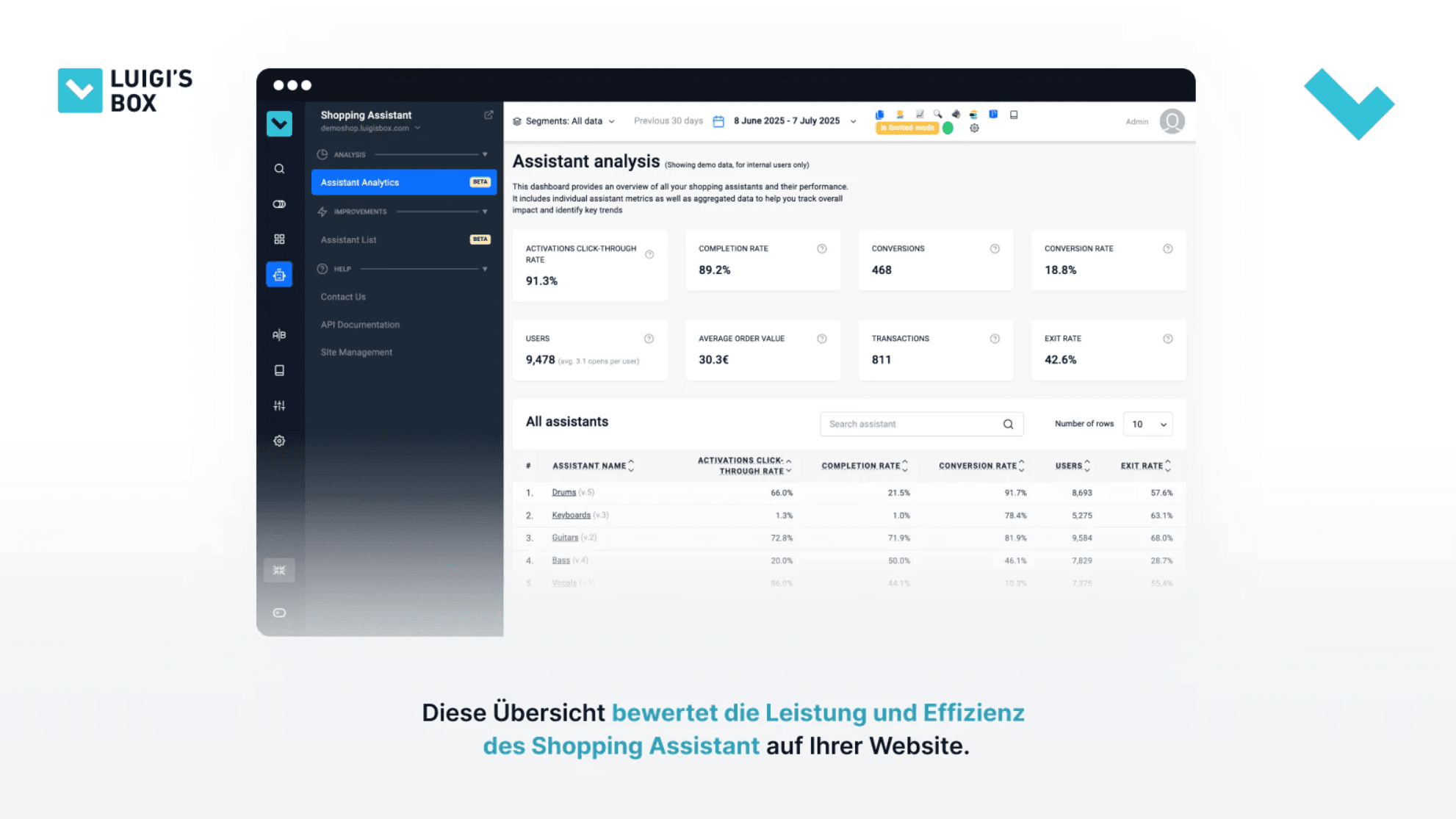Open the Search section from the sidebar
Screen dimensions: 1456x819
tap(279, 169)
